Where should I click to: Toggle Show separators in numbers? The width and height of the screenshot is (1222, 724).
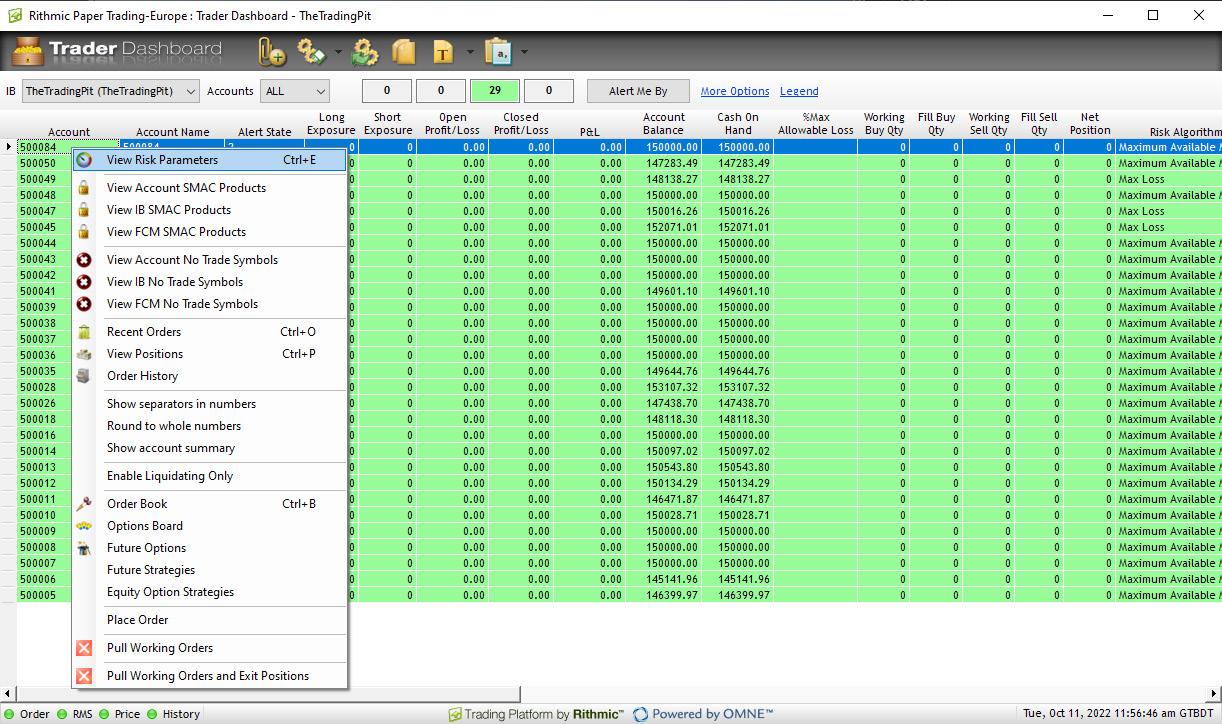coord(181,404)
